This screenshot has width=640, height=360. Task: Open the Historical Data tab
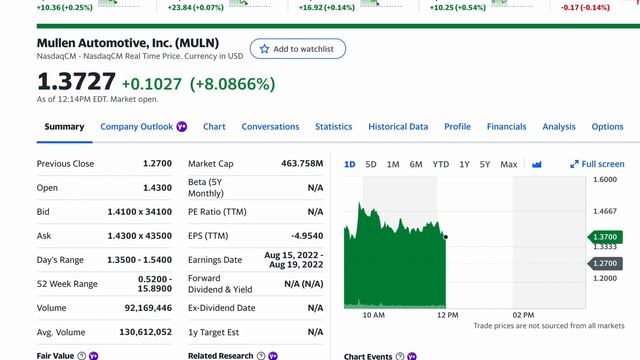[398, 127]
